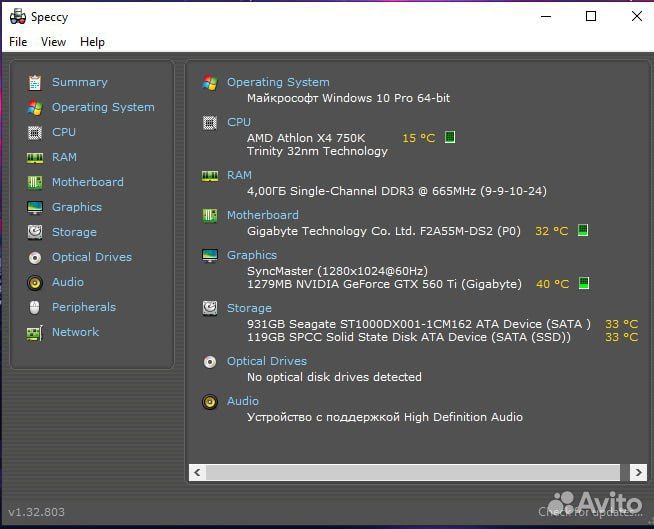Click the CPU icon in summary panel
This screenshot has width=654, height=529.
point(210,123)
